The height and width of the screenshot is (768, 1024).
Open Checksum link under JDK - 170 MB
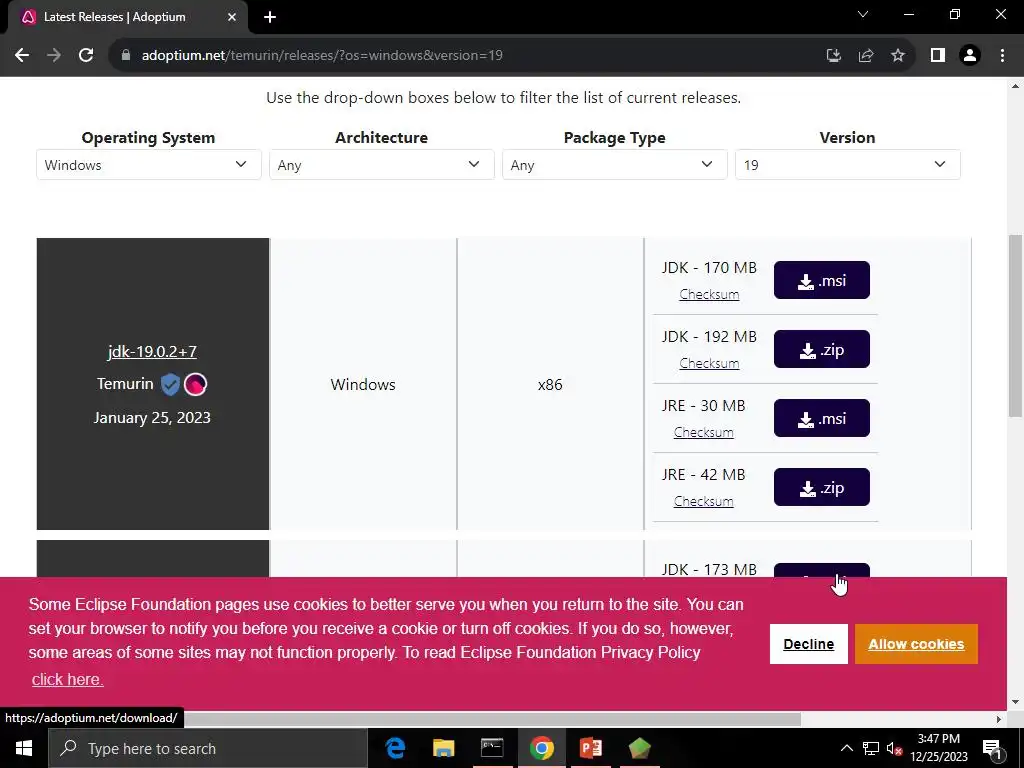pos(709,295)
